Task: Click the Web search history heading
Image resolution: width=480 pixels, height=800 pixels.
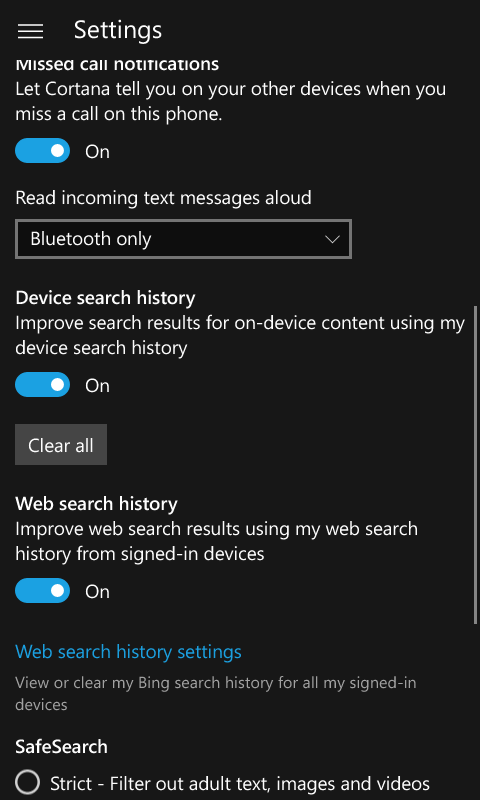Action: [96, 504]
